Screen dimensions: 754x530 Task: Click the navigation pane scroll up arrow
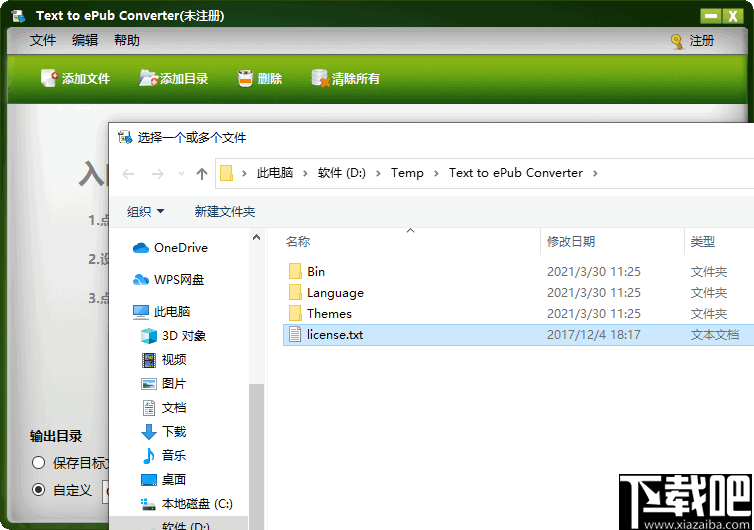pyautogui.click(x=256, y=237)
